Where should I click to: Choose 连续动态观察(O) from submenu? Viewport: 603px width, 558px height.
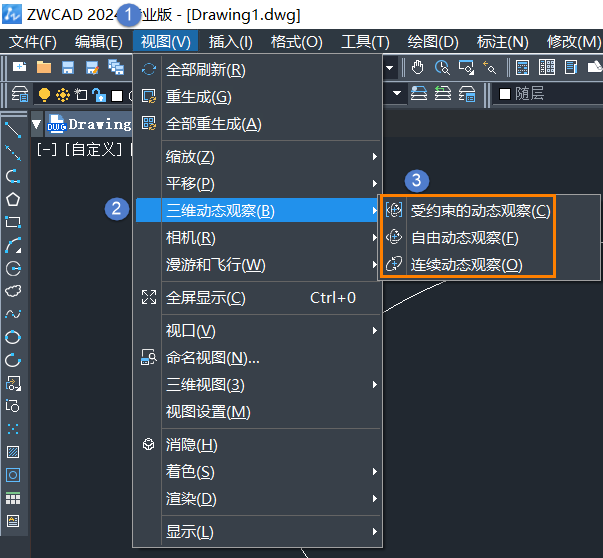(467, 265)
